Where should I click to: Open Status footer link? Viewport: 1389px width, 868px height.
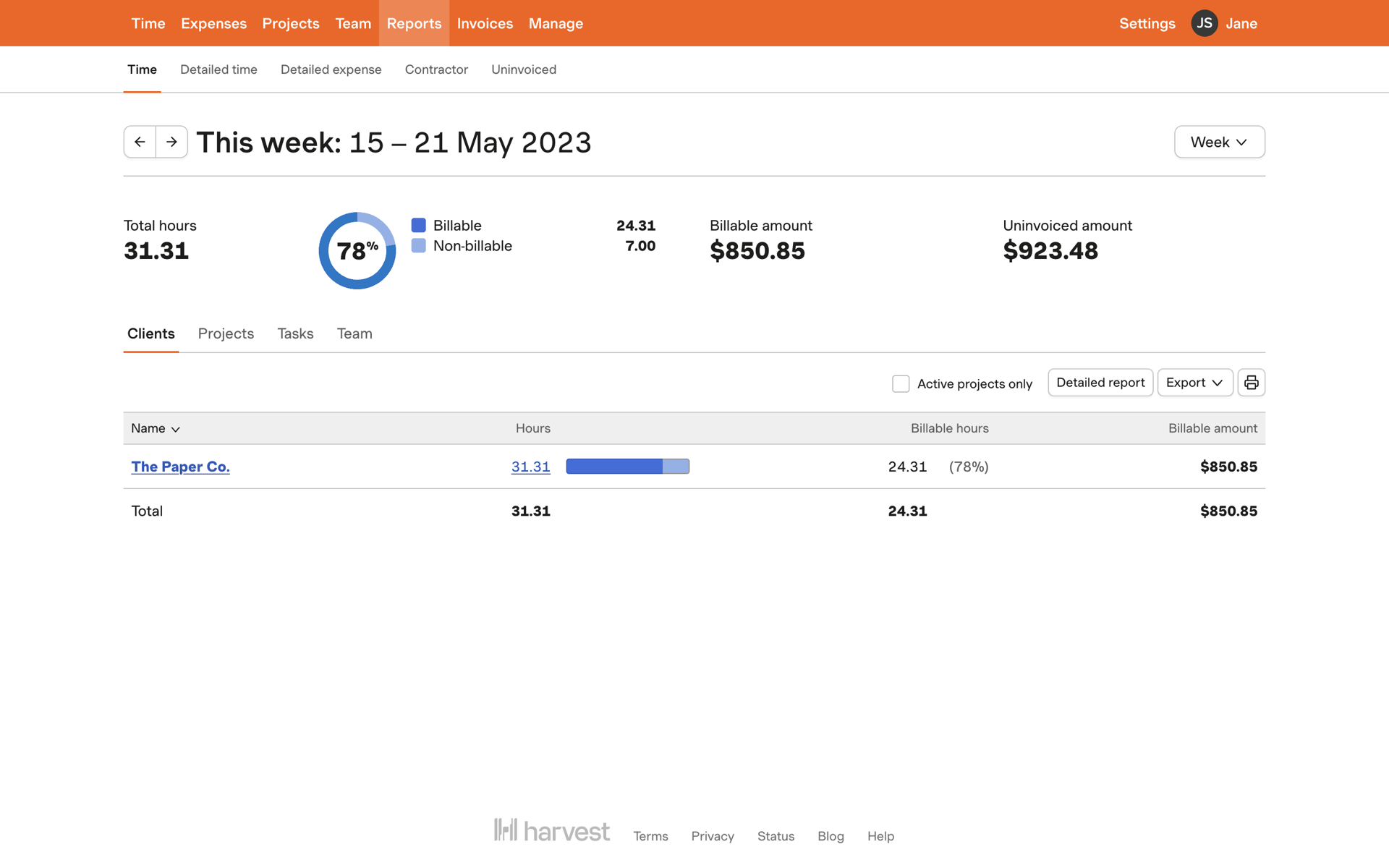pos(776,836)
